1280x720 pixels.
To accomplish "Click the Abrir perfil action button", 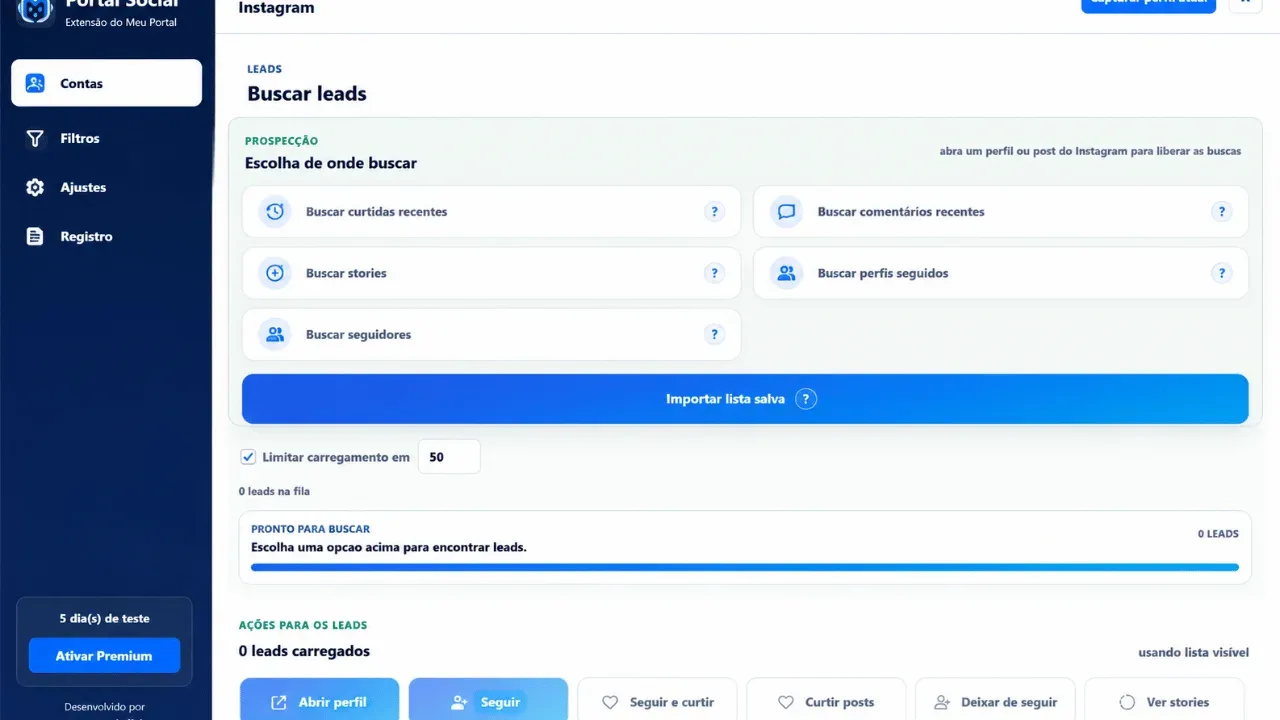I will 319,702.
